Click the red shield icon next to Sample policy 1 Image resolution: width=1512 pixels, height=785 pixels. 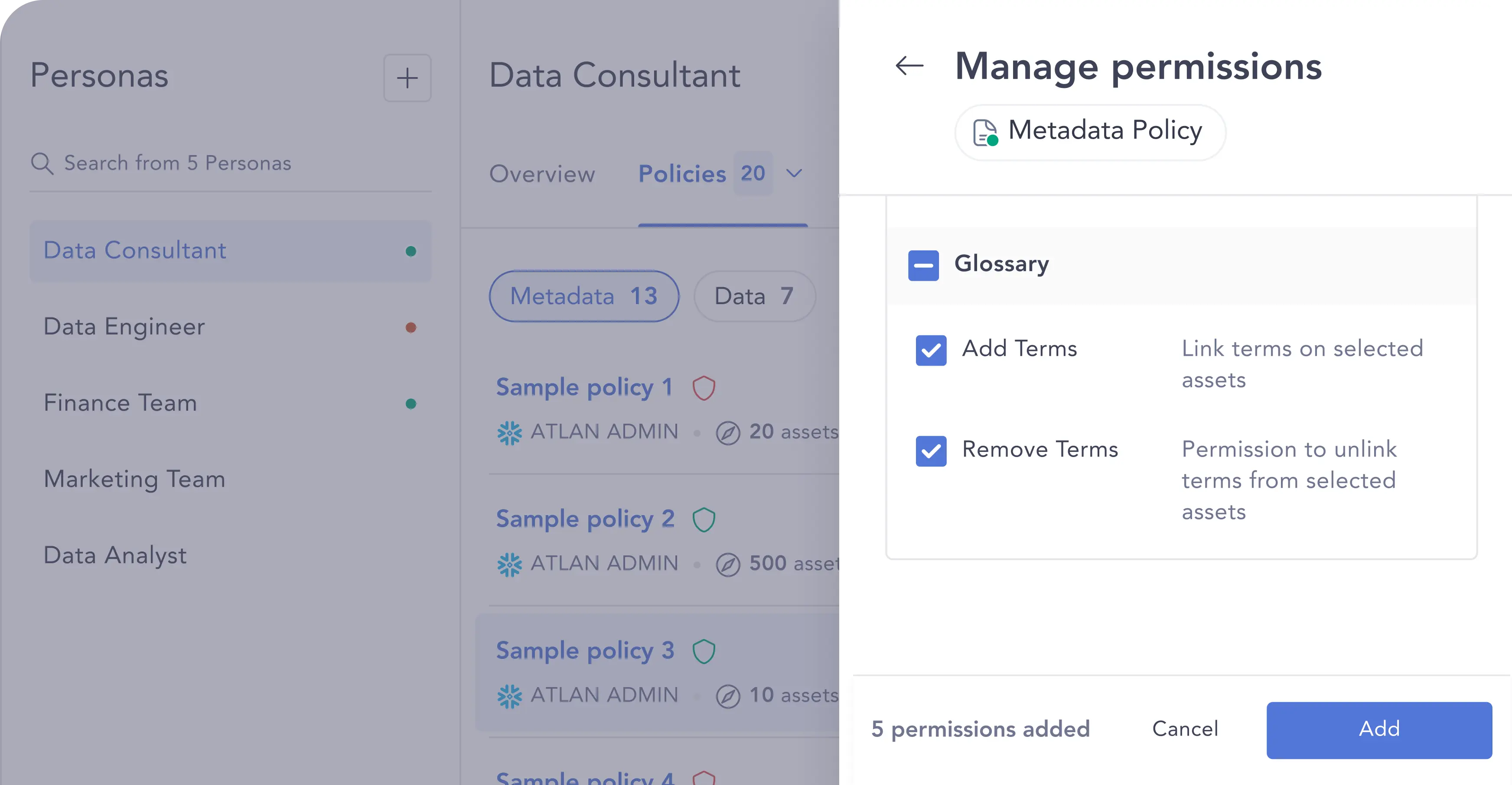click(x=704, y=388)
